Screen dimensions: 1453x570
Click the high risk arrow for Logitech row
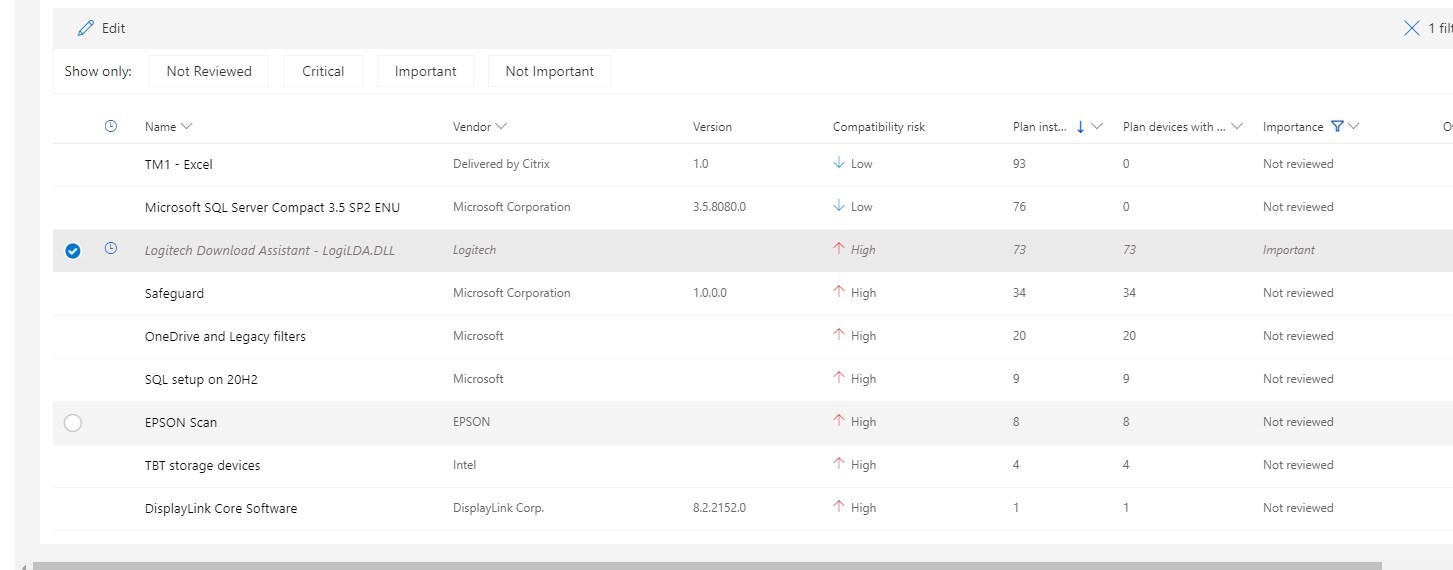click(839, 249)
